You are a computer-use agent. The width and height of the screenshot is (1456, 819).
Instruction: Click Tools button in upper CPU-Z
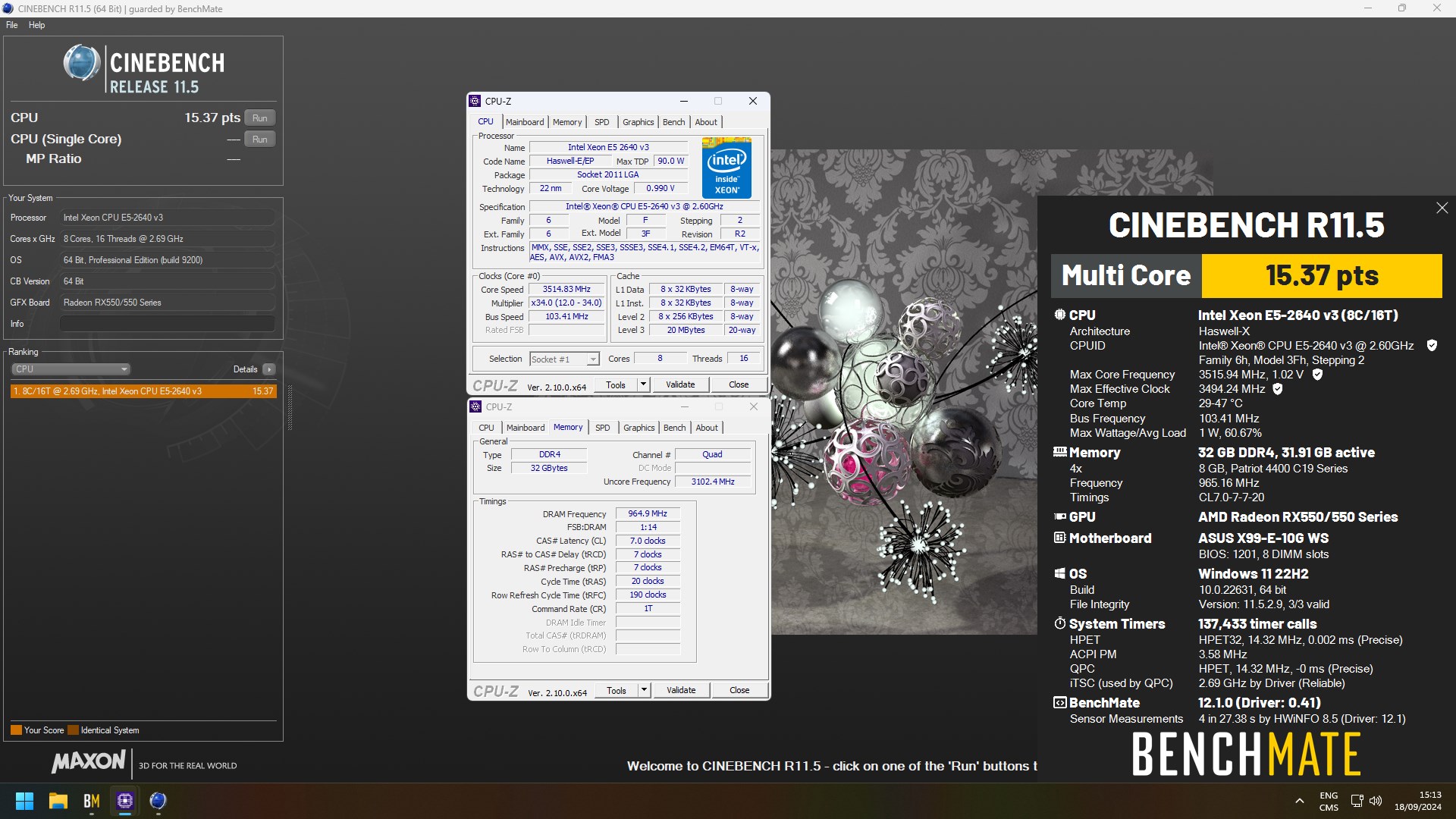pos(616,384)
